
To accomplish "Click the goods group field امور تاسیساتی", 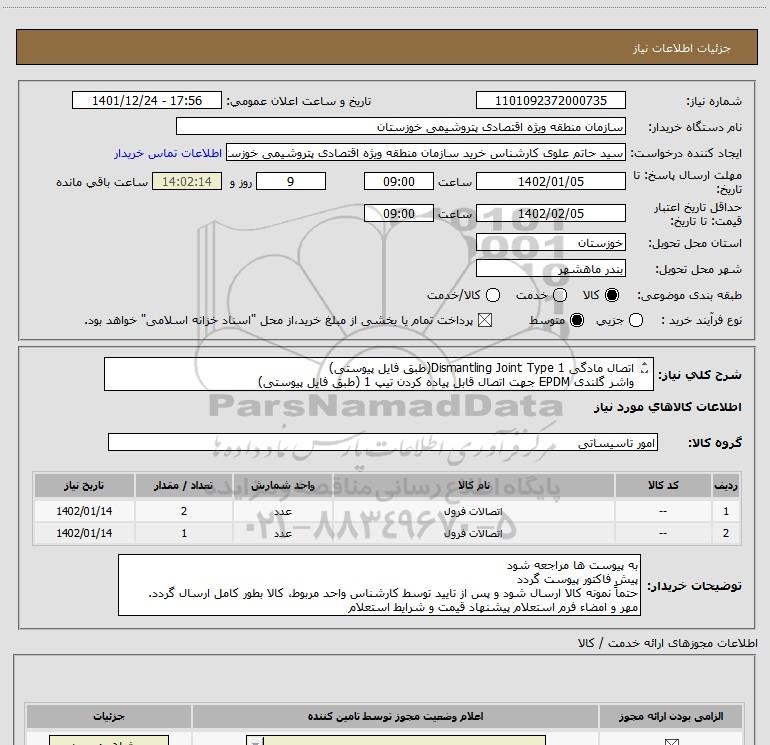I will coord(383,442).
